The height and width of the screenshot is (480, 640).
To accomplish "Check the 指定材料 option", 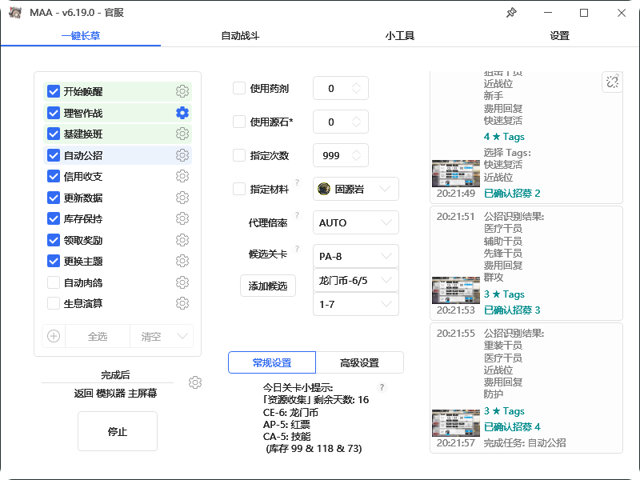I will [x=239, y=189].
